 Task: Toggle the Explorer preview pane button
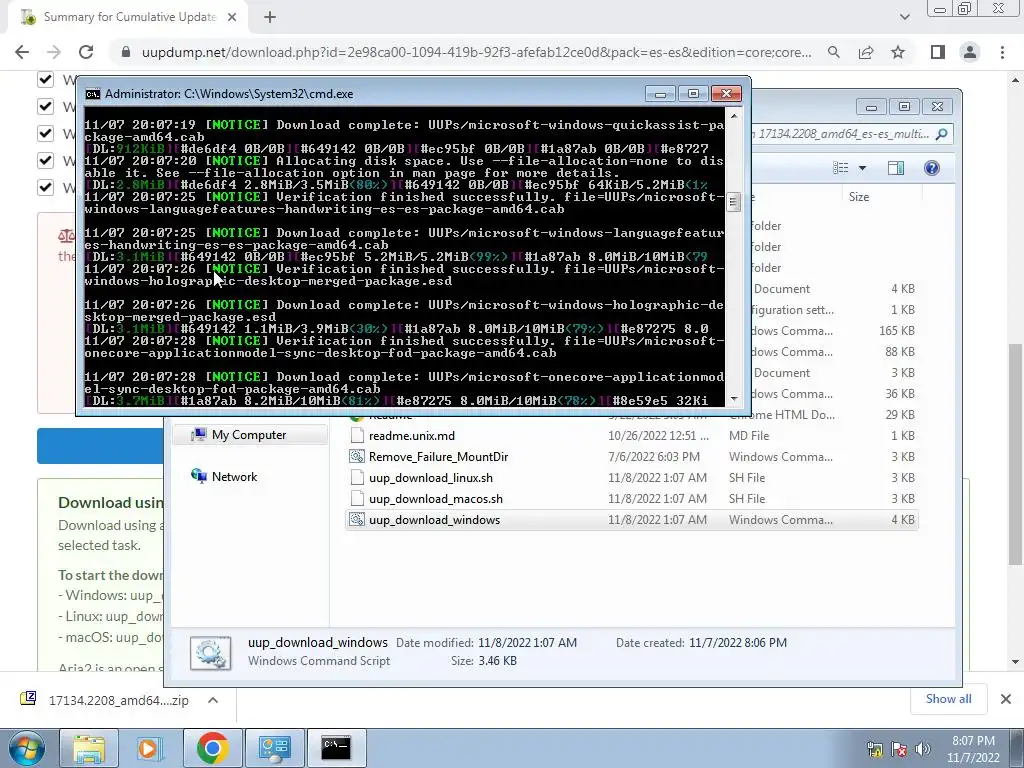pyautogui.click(x=896, y=168)
